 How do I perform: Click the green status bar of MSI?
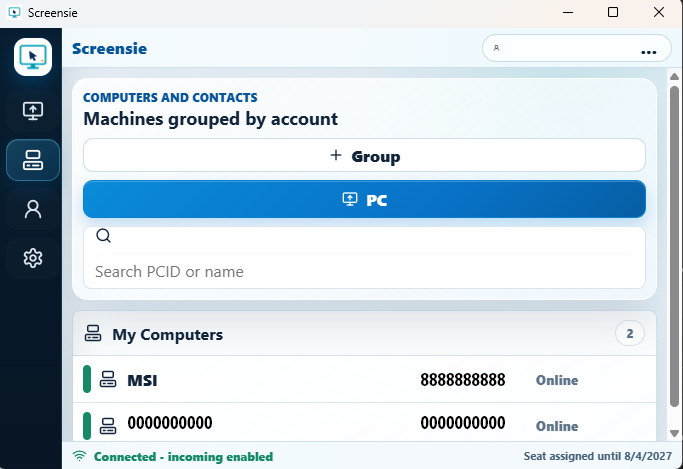(87, 379)
